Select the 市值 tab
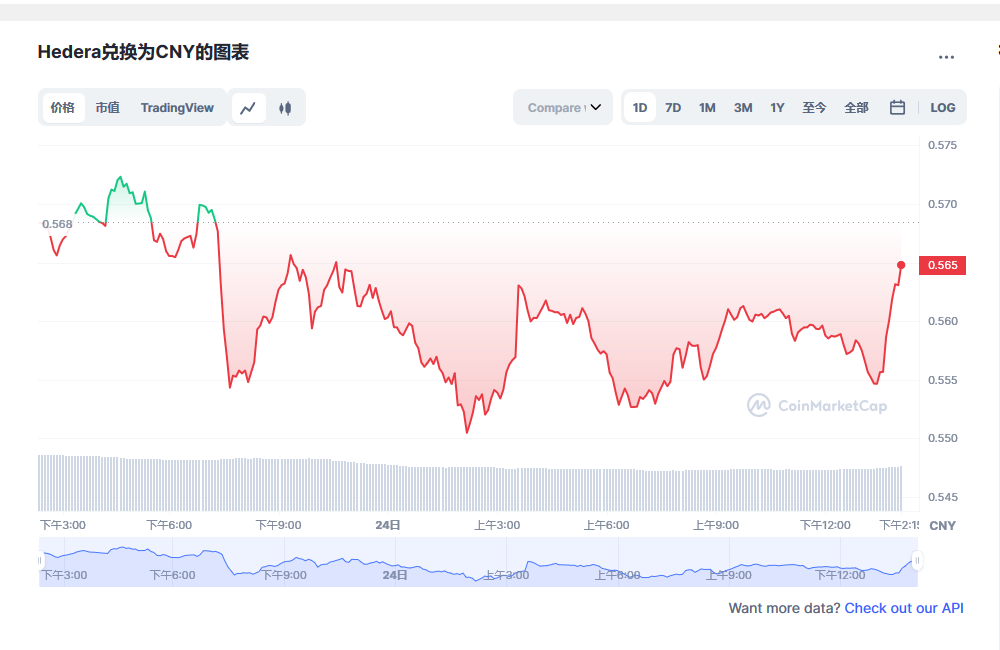The height and width of the screenshot is (650, 1000). [x=107, y=107]
